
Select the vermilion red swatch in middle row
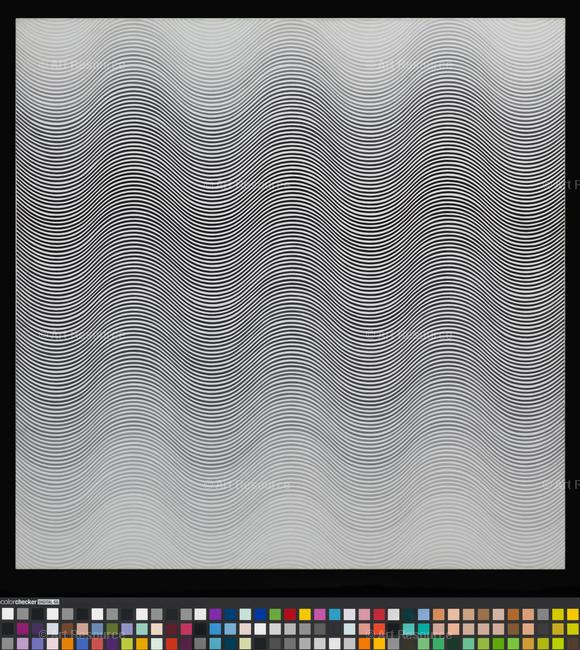[379, 629]
